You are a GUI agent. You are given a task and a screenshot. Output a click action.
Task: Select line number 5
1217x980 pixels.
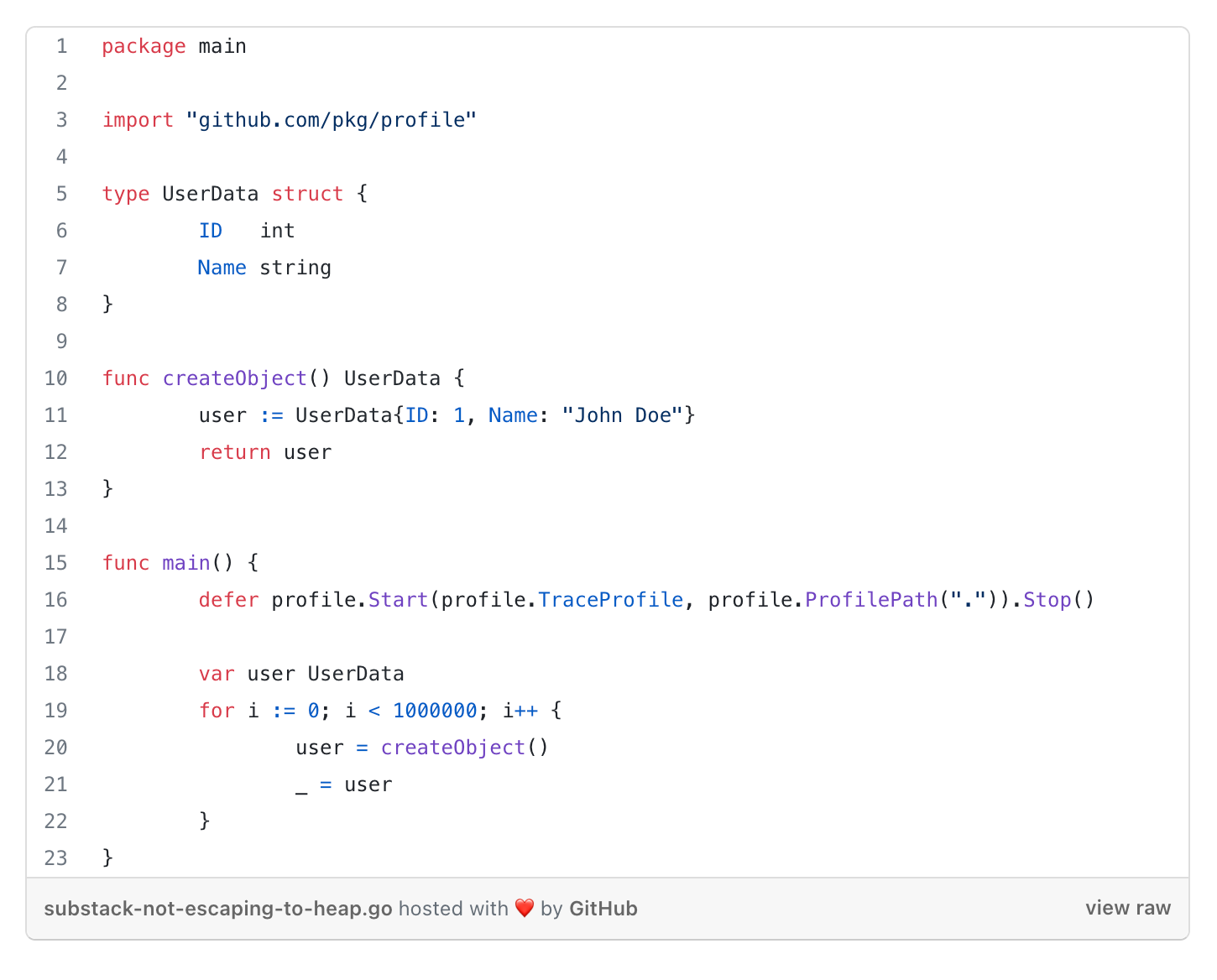[62, 194]
